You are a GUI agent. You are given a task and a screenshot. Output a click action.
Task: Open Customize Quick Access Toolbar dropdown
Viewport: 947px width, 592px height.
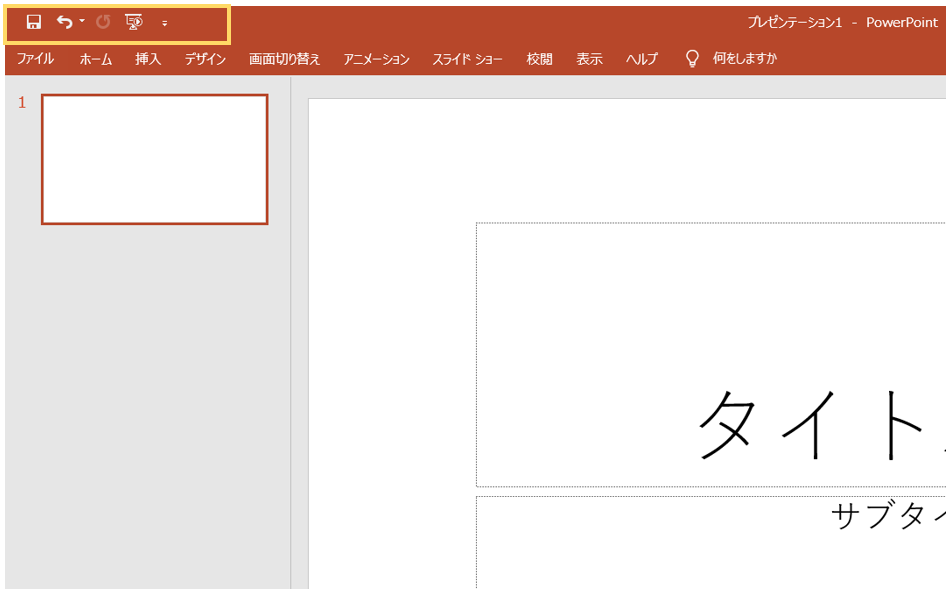click(164, 24)
